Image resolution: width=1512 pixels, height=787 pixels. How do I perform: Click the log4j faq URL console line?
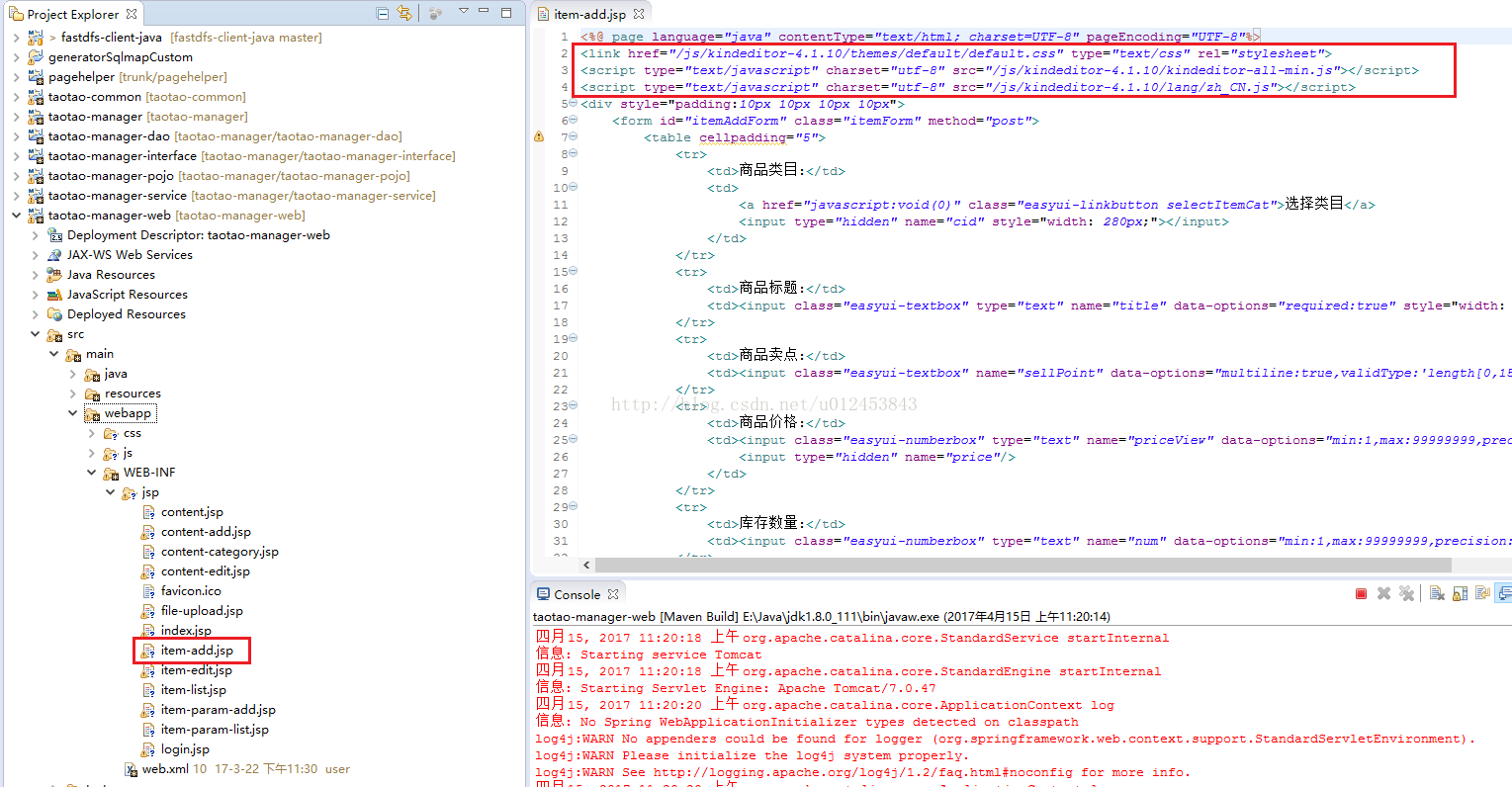click(x=862, y=772)
